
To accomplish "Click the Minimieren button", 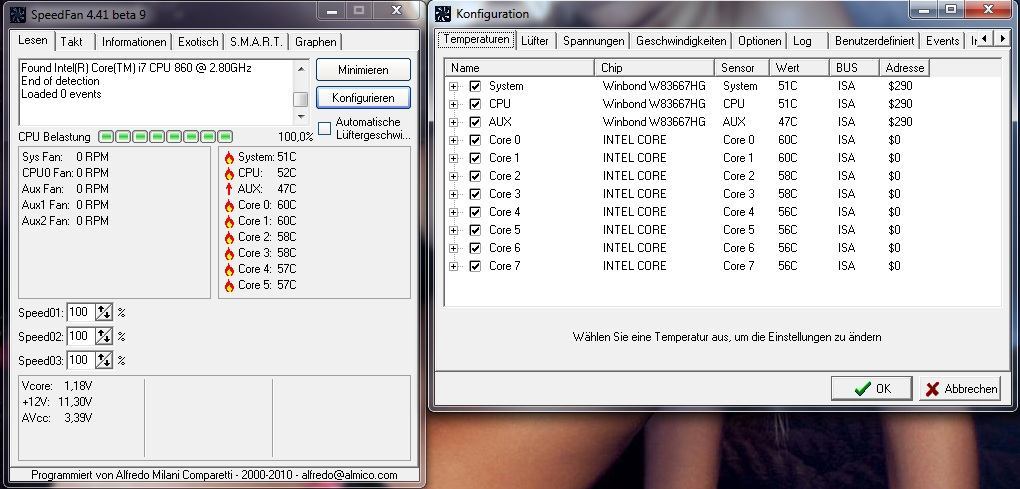I will tap(363, 70).
